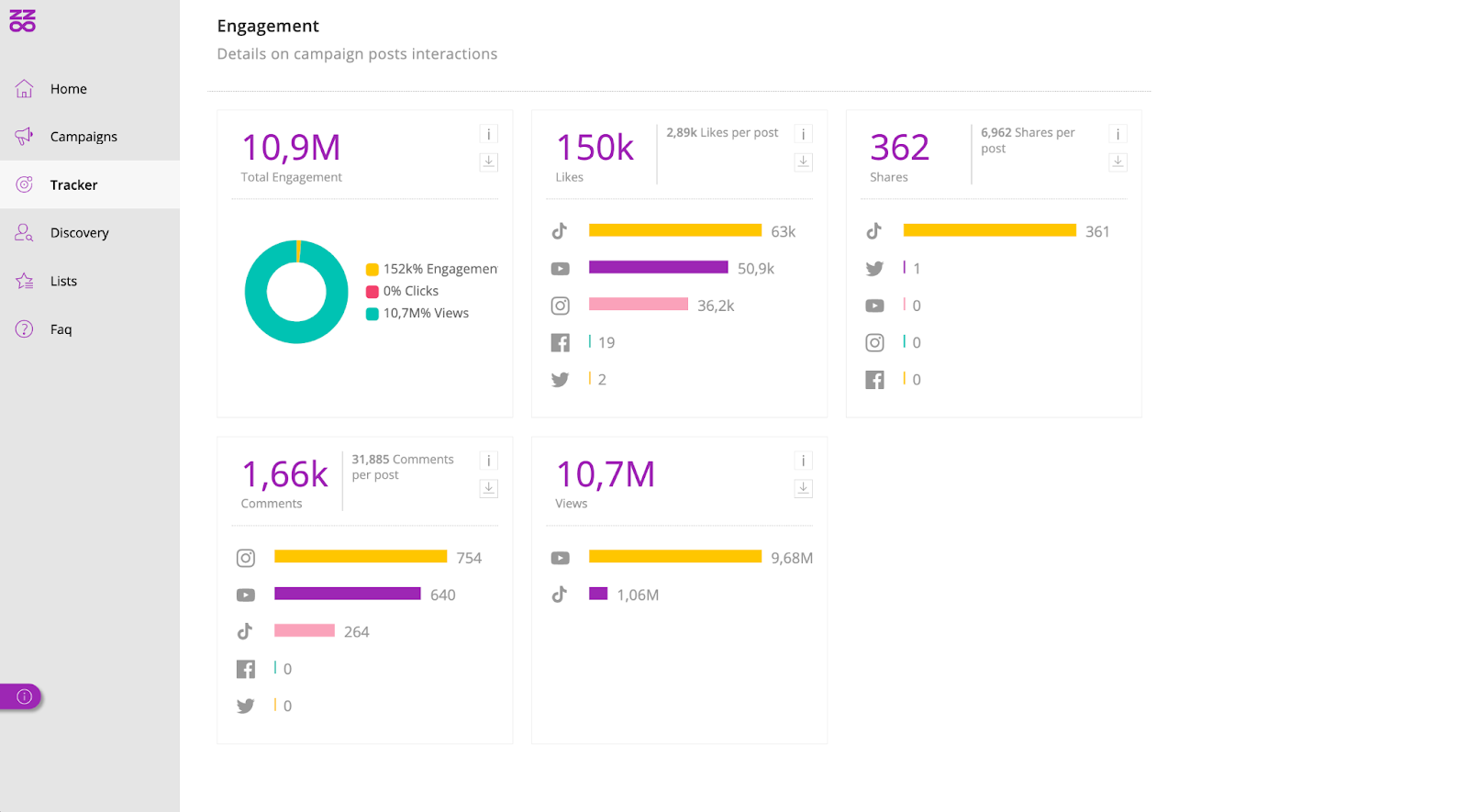
Task: Click the purple logo in top-left corner
Action: [x=23, y=21]
